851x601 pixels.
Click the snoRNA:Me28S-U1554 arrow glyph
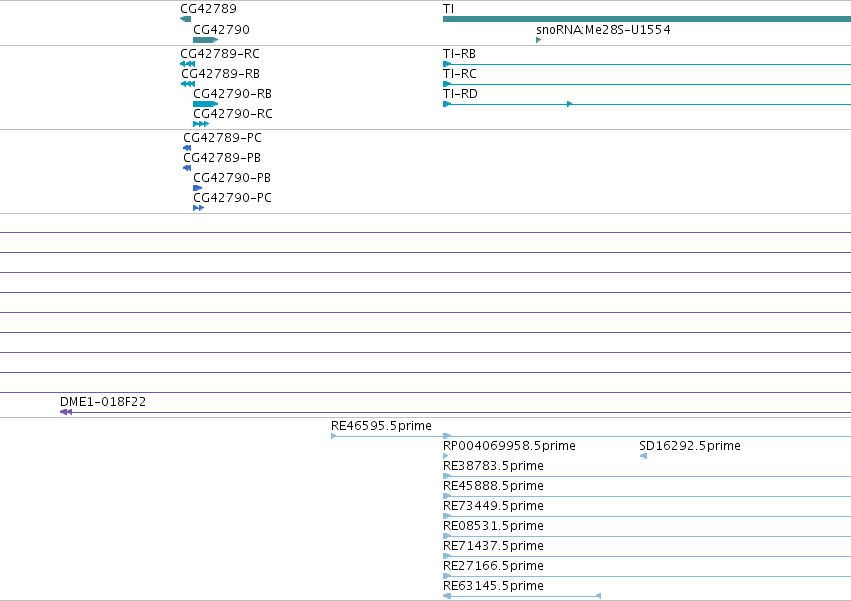(538, 40)
